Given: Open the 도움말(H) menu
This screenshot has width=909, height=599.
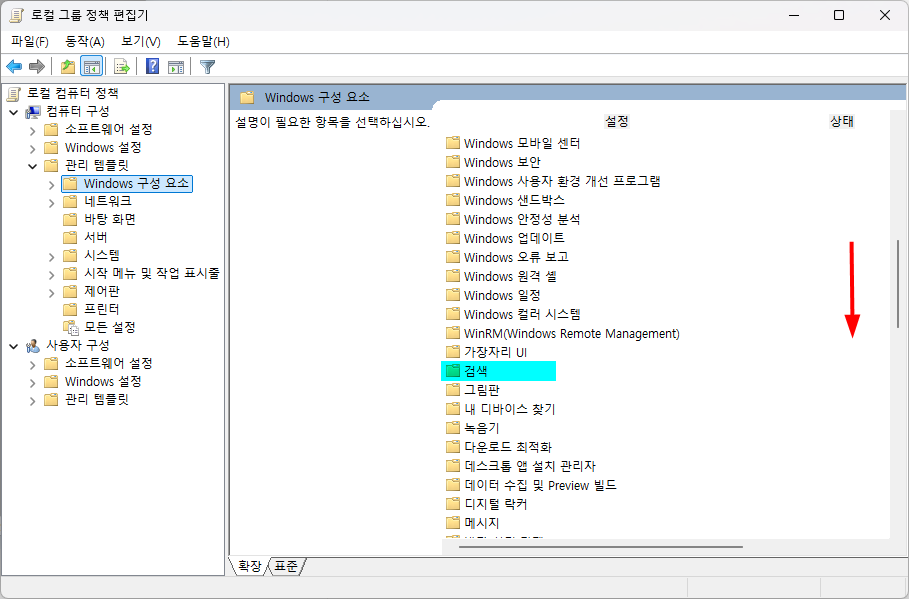Looking at the screenshot, I should [203, 42].
